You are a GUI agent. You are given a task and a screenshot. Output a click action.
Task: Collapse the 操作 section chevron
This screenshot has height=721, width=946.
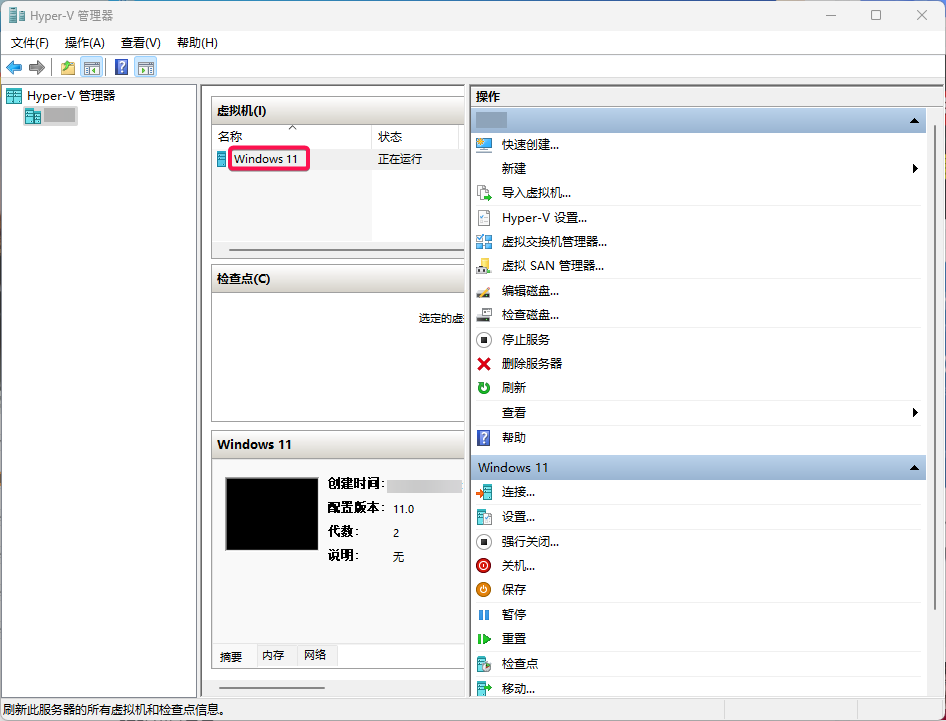pos(913,119)
